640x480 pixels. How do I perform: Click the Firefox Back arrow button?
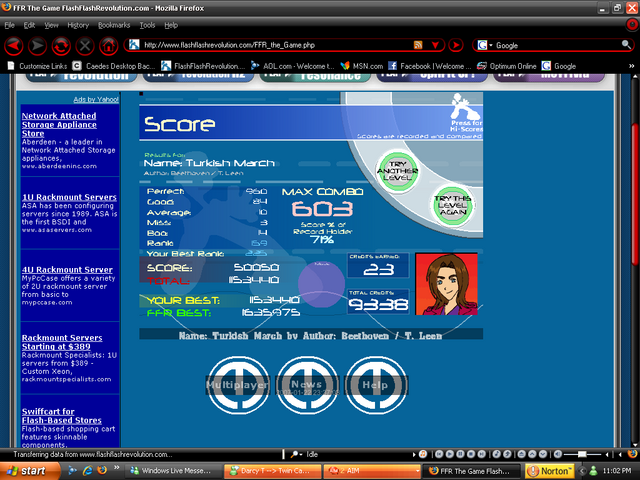point(14,45)
